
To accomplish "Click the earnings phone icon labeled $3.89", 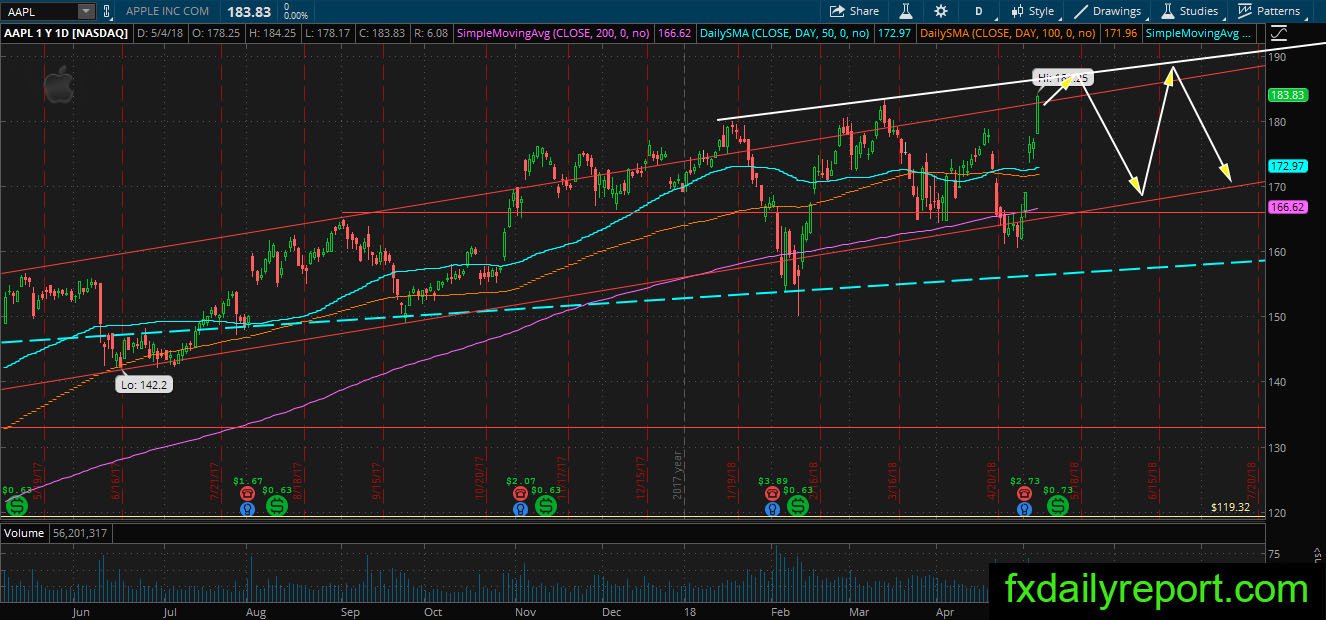I will pyautogui.click(x=771, y=493).
